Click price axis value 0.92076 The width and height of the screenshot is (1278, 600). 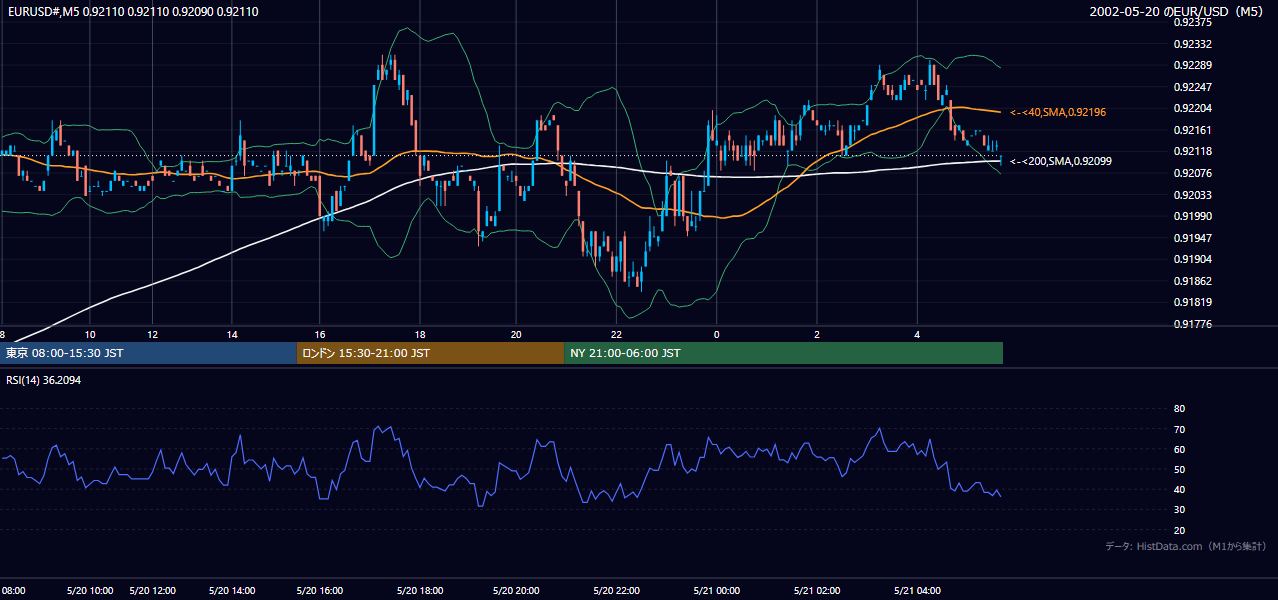(x=1191, y=173)
